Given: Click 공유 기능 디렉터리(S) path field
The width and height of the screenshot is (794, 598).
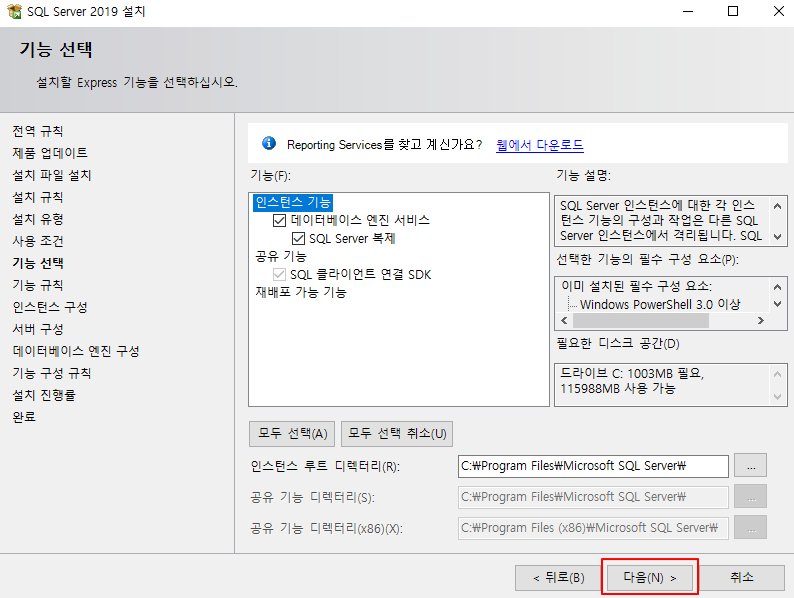Looking at the screenshot, I should click(x=593, y=497).
